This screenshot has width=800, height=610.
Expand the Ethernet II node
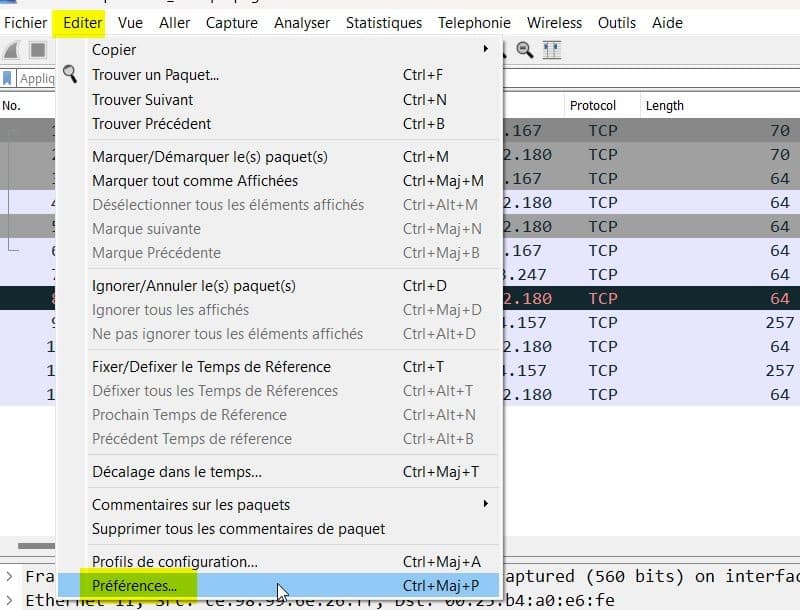pos(7,599)
